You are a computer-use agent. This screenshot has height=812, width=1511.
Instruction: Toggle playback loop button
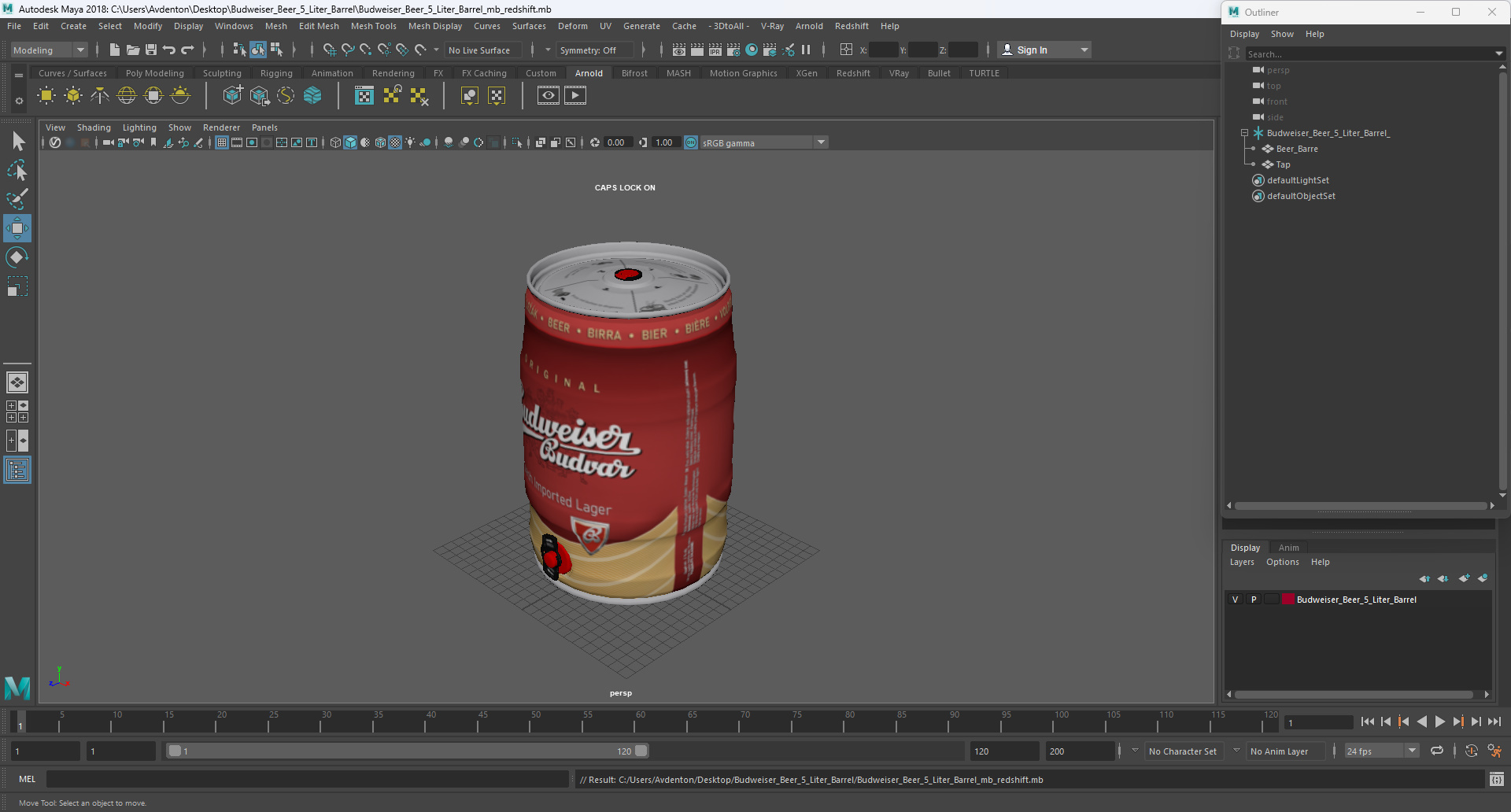1437,751
